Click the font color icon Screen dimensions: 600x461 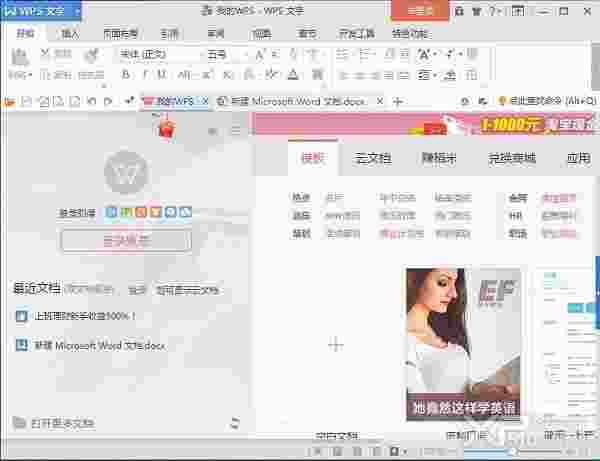point(293,75)
